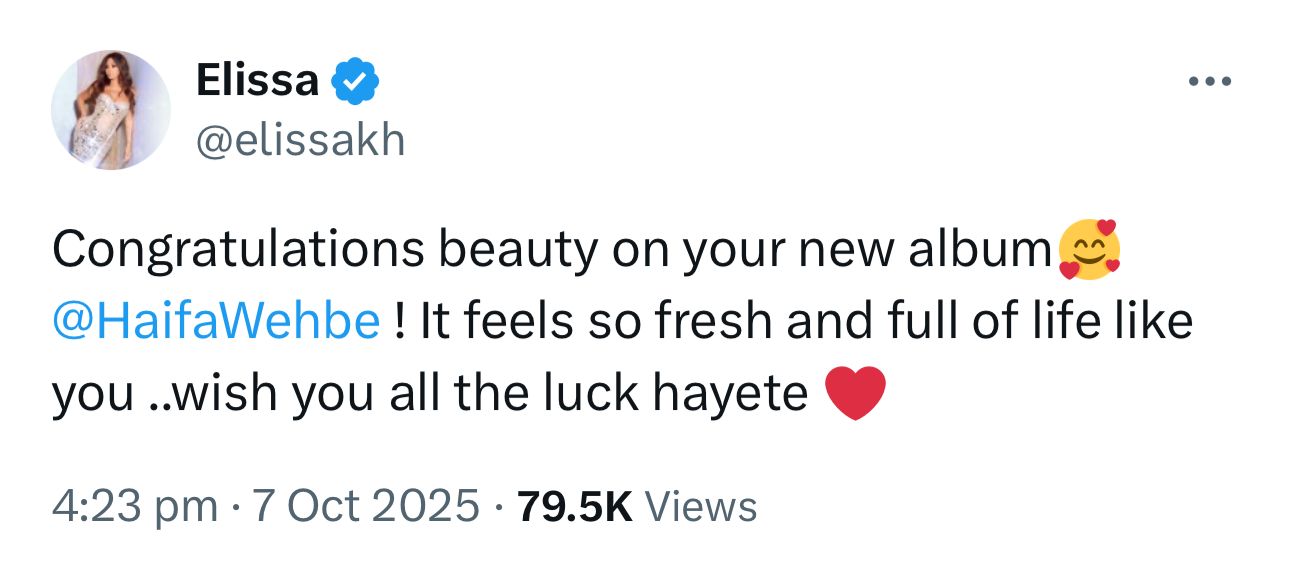Image resolution: width=1290 pixels, height=580 pixels.
Task: Open the @elissakh handle link
Action: tap(300, 140)
